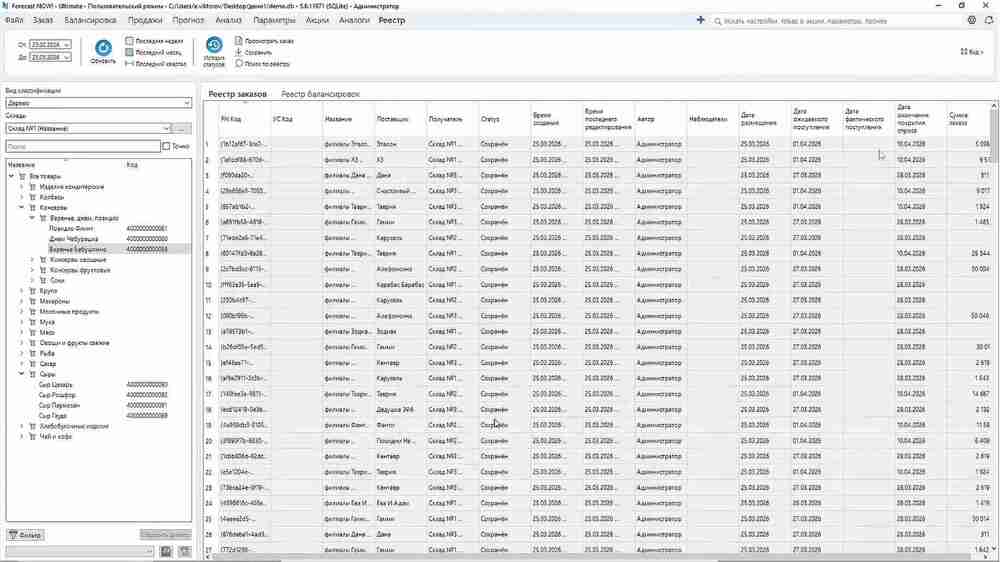Expand the Хлебобулочные изделия node
This screenshot has height=562, width=1000.
click(22, 426)
